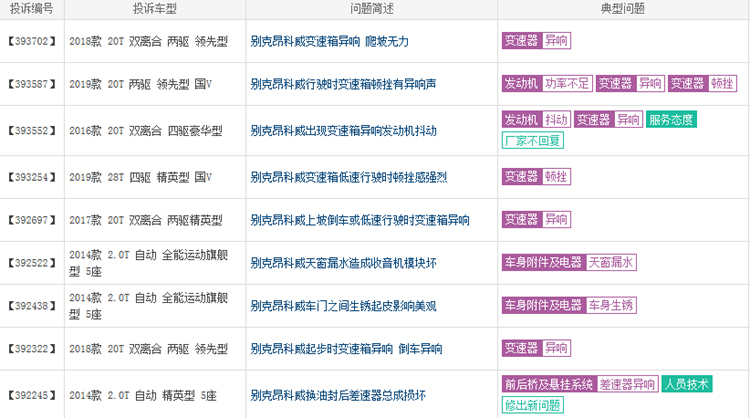Click car model 2019款 20T 两驱 领先型 国V
Viewport: 750px width, 418px height.
(141, 85)
